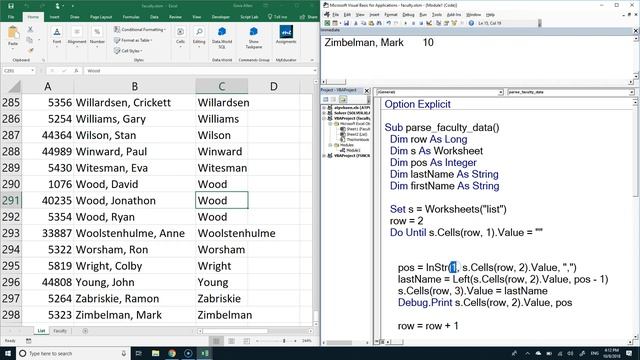The width and height of the screenshot is (640, 360).
Task: Select cell containing Woolstenhulme, Anne
Action: [134, 233]
